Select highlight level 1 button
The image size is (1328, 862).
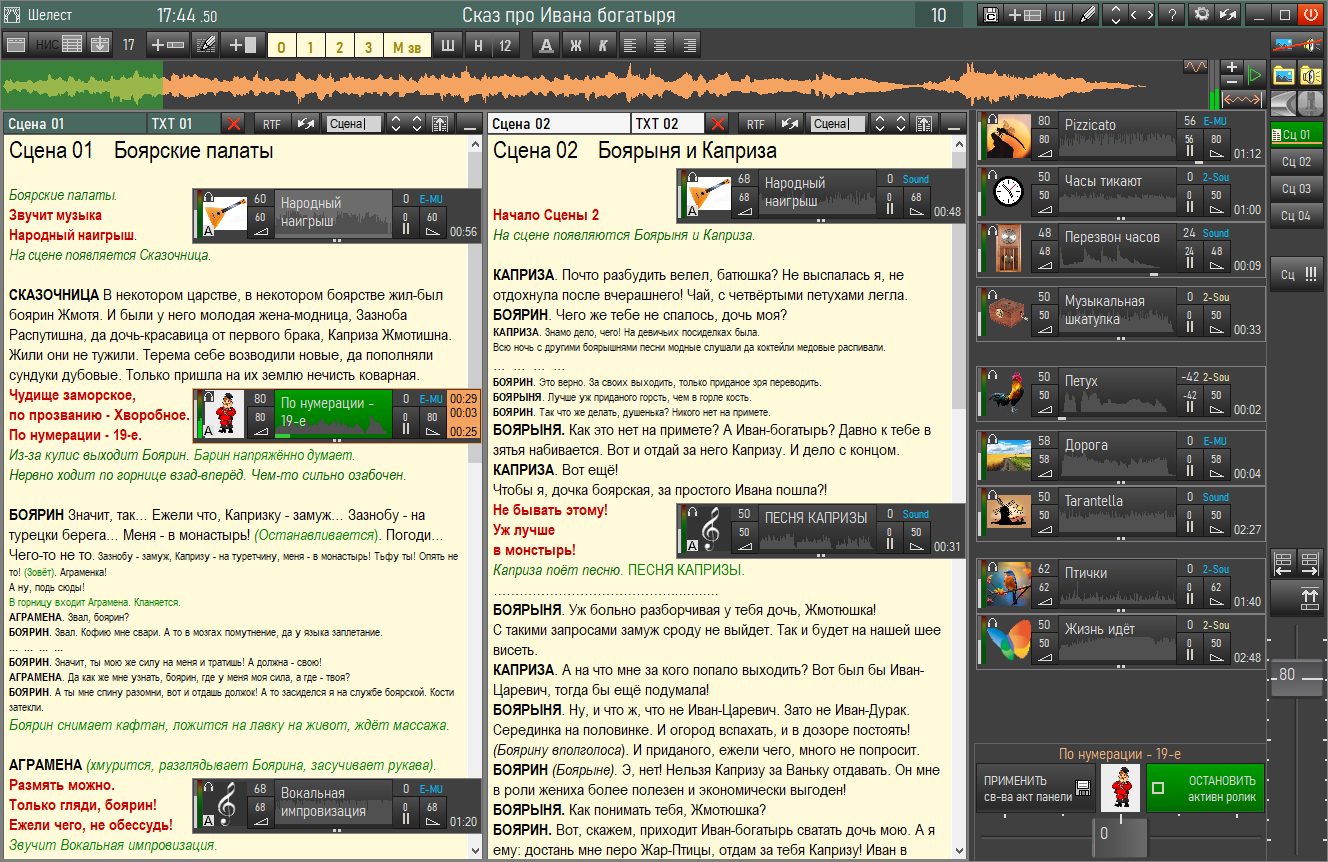tap(311, 46)
